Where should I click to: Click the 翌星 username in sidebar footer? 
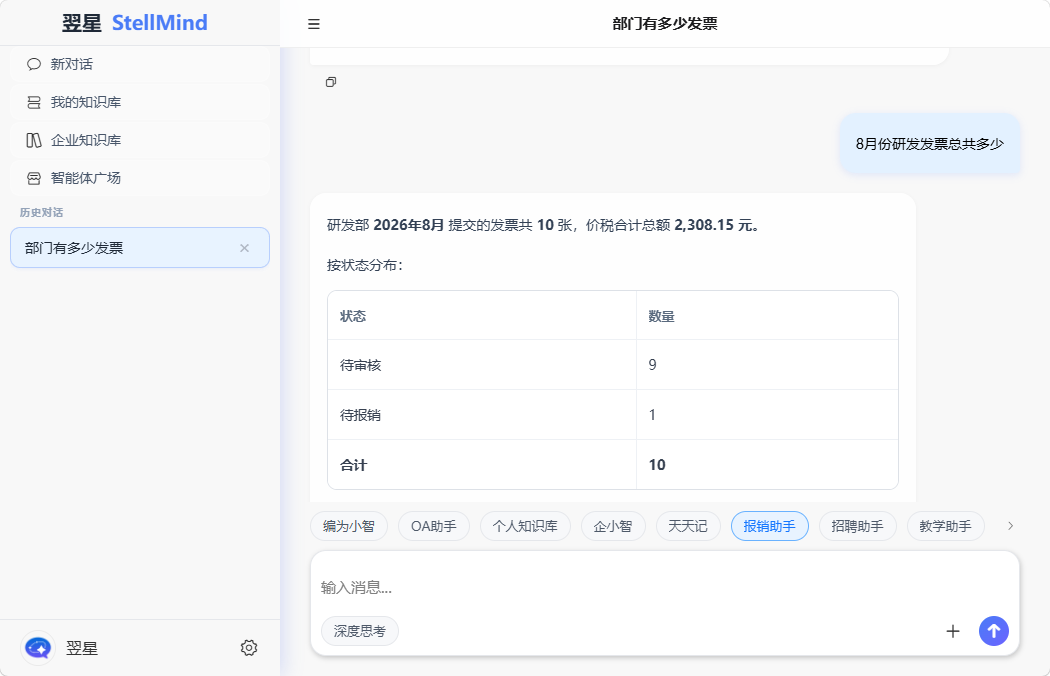tap(82, 648)
